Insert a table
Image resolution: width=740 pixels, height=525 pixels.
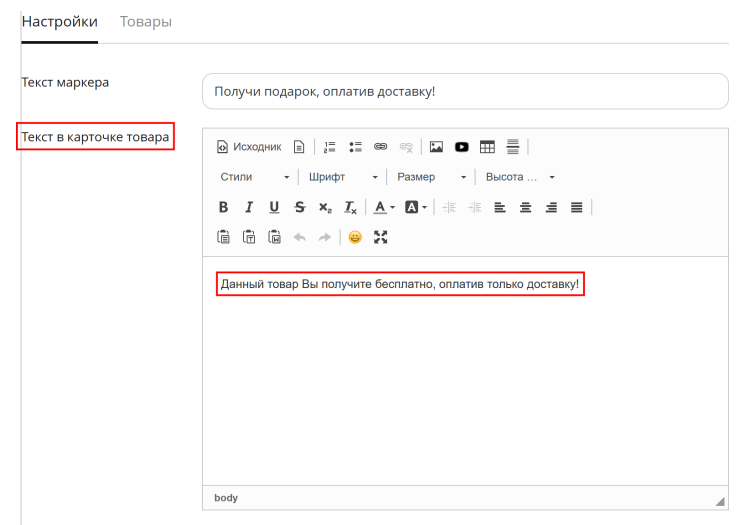(487, 147)
